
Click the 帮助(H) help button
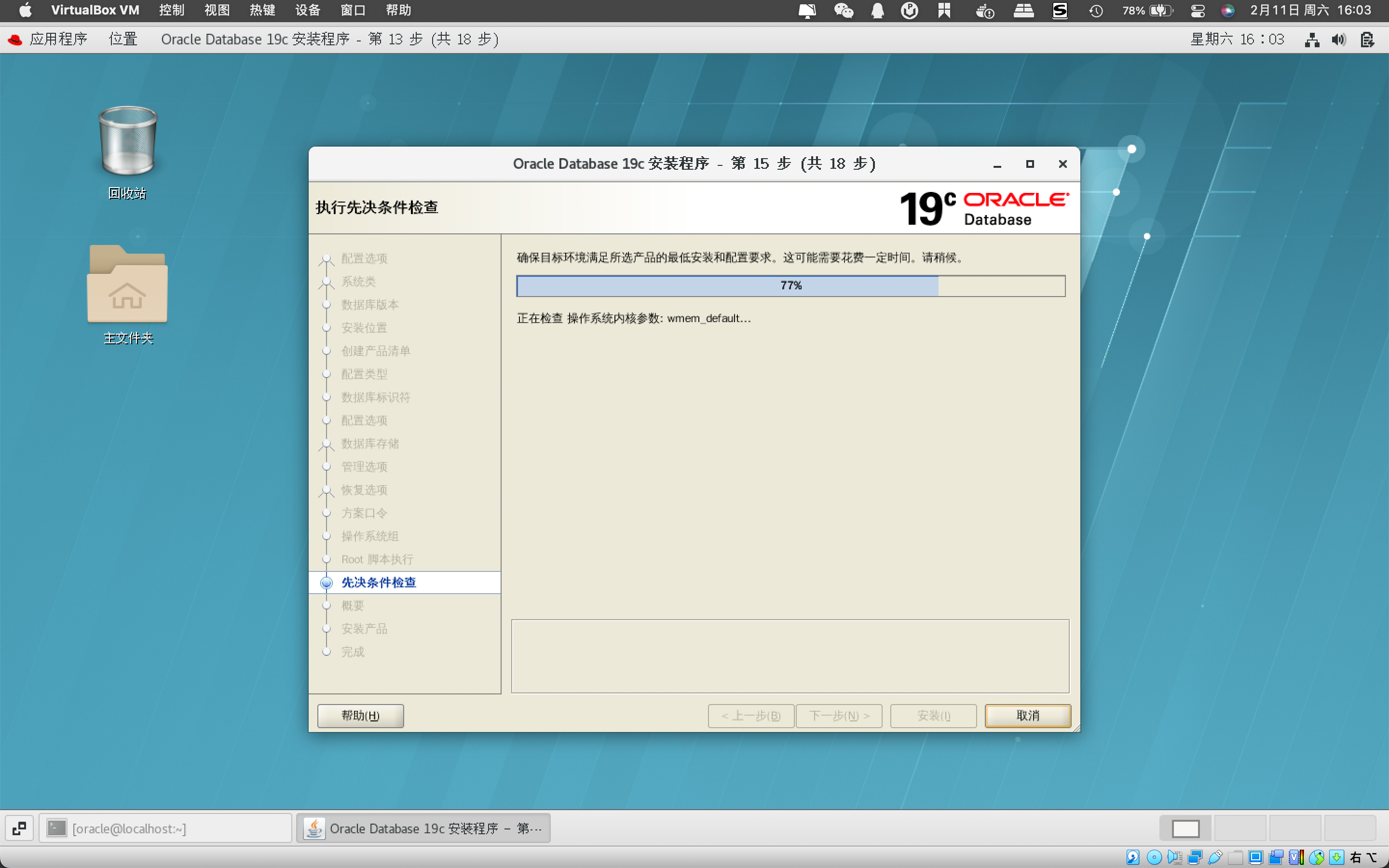tap(360, 715)
